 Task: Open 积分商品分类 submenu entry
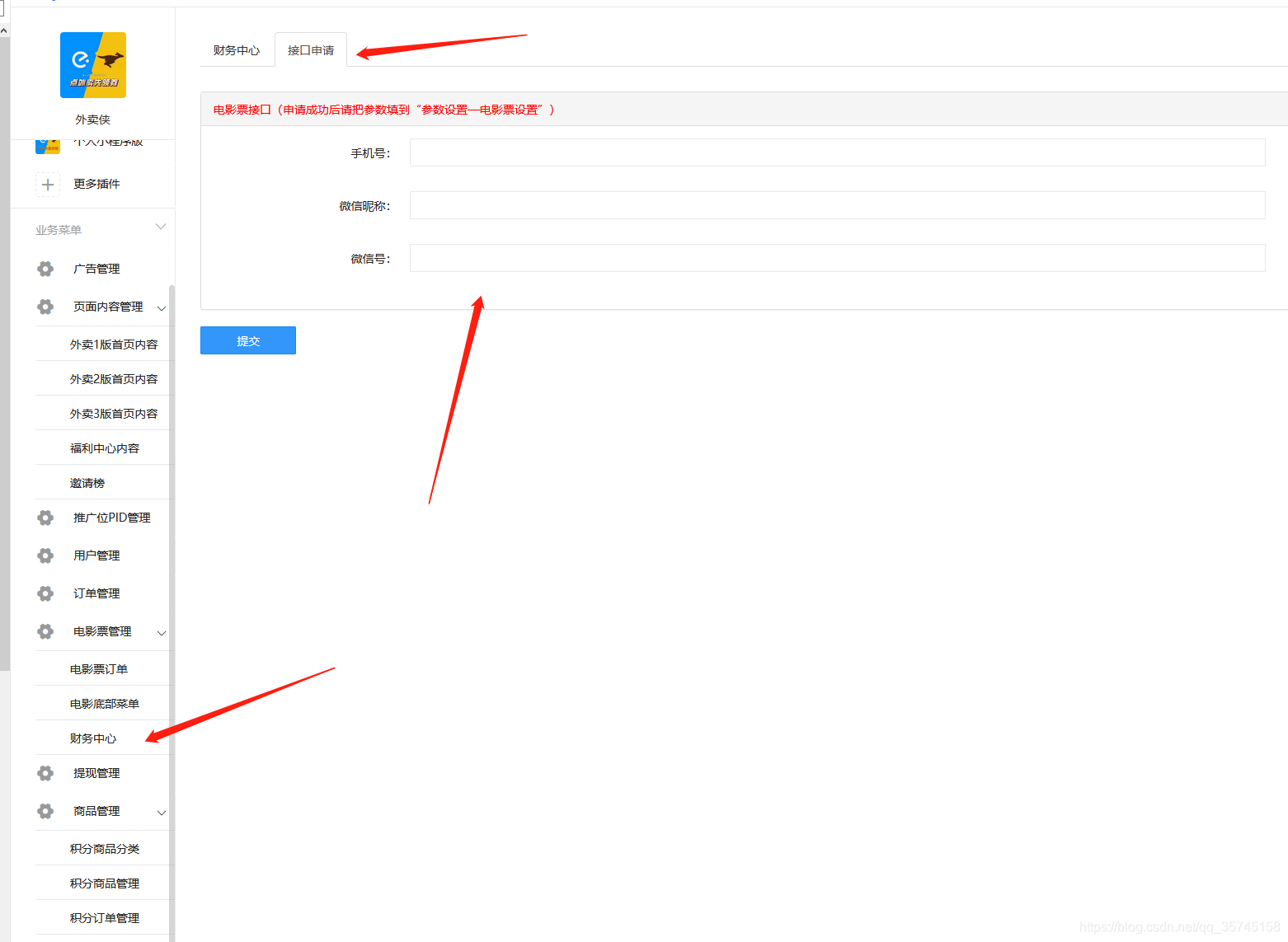[x=105, y=849]
